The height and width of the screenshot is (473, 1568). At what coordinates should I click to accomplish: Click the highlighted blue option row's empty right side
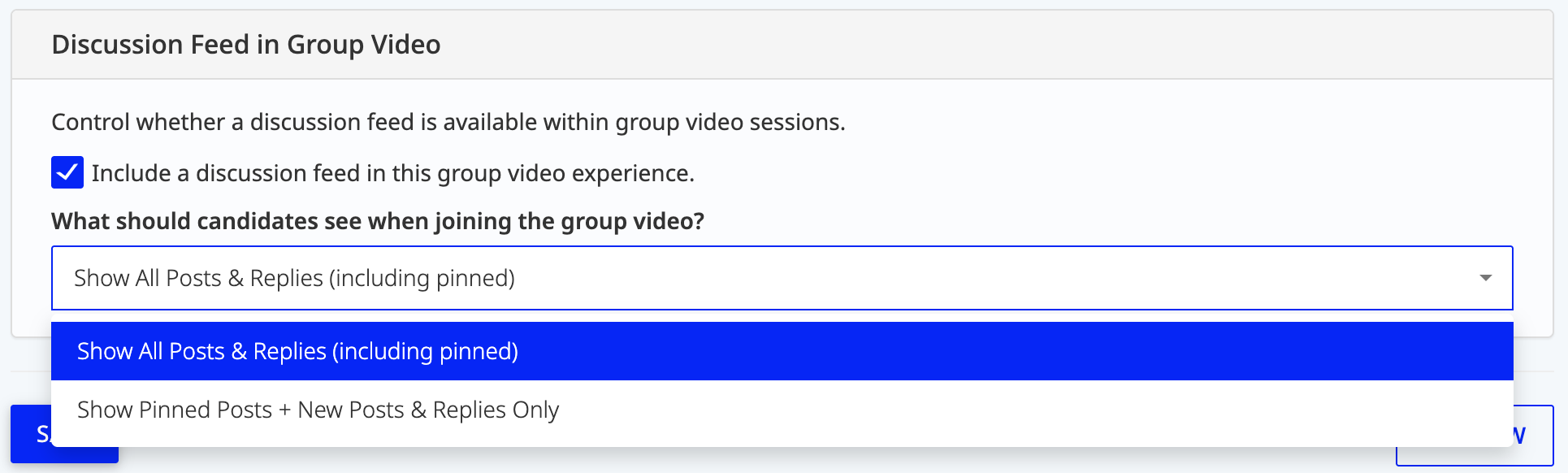pyautogui.click(x=1056, y=351)
